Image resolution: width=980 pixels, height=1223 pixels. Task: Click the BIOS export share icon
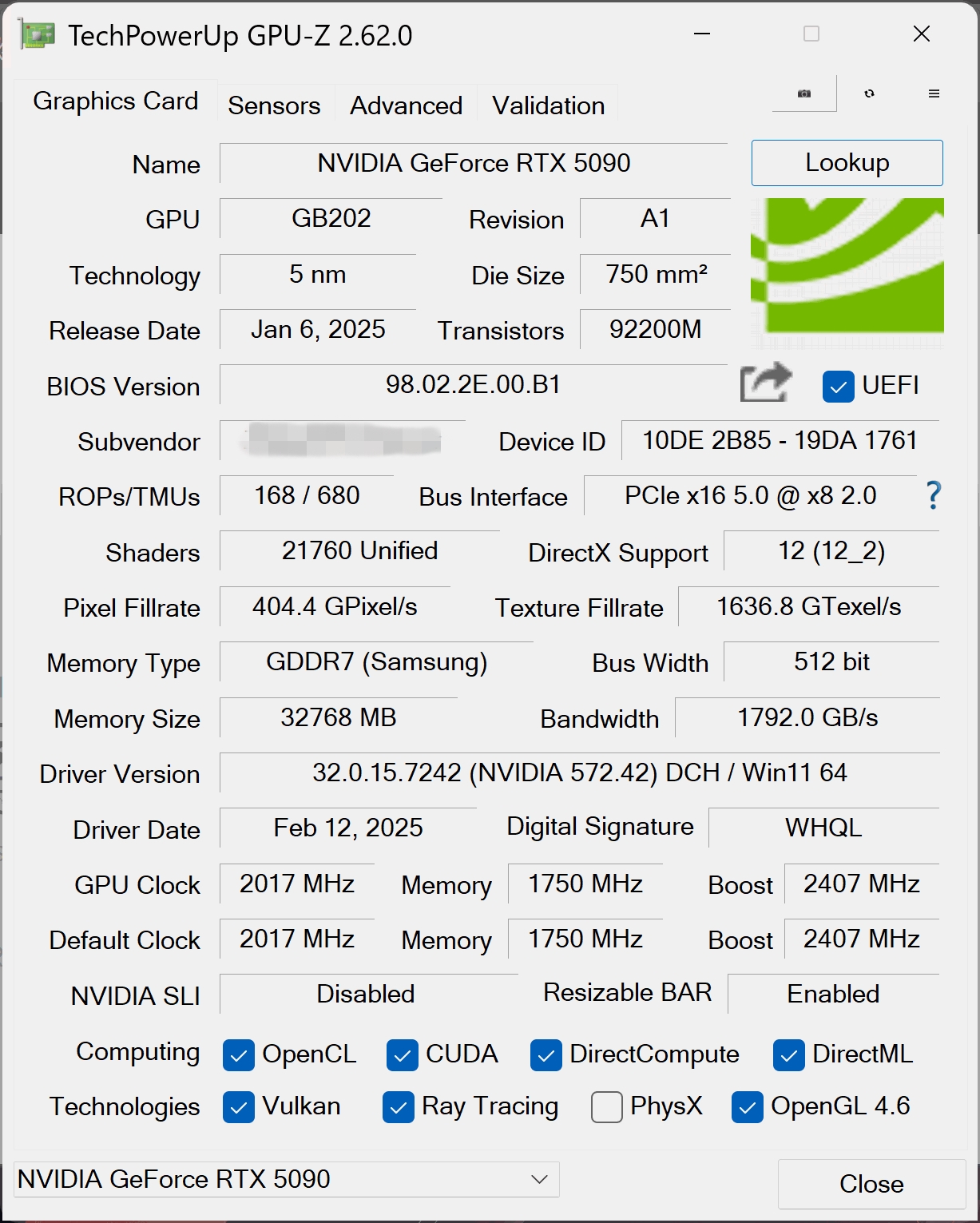(x=765, y=383)
